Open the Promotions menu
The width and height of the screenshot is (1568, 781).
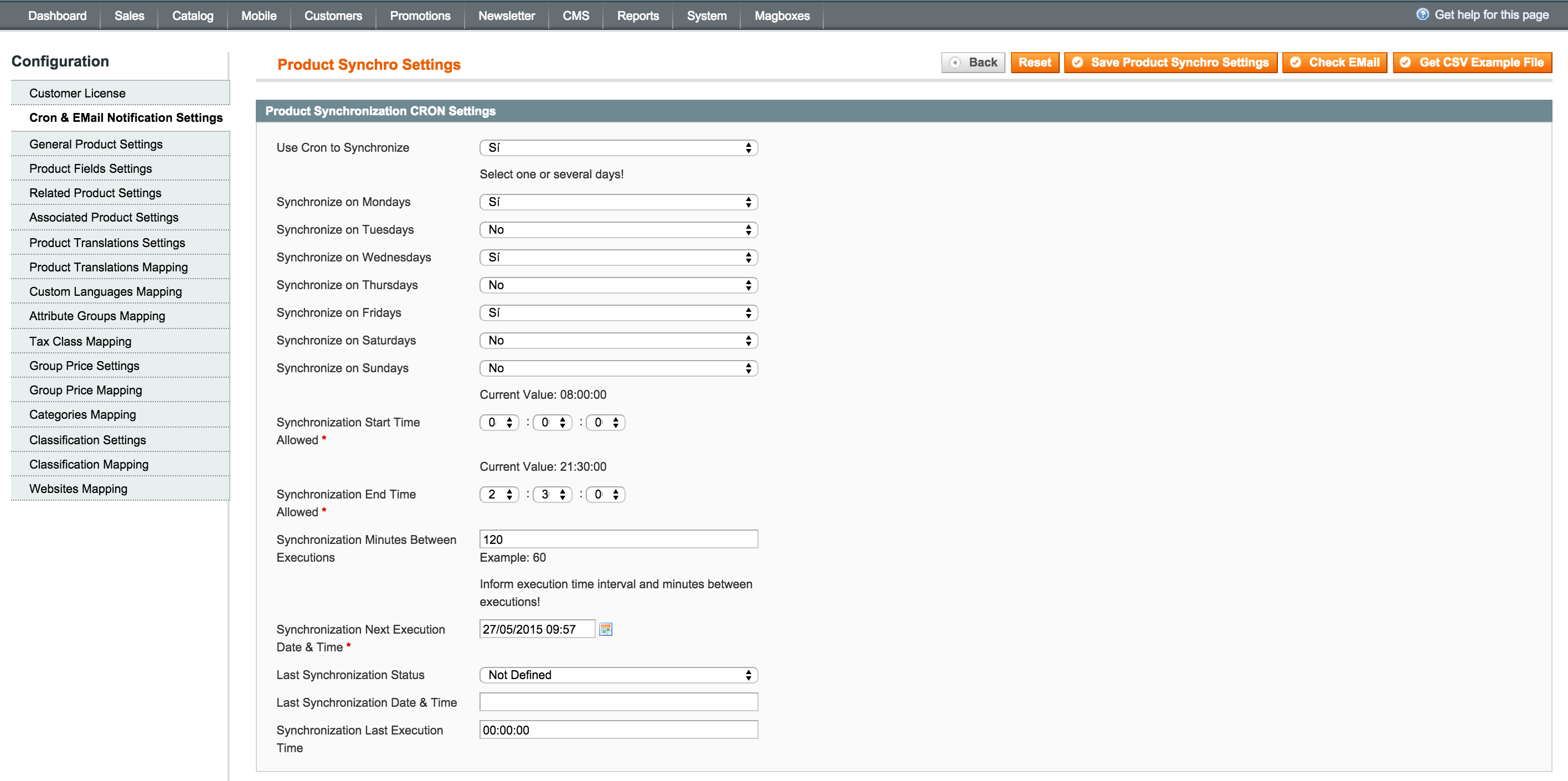420,15
